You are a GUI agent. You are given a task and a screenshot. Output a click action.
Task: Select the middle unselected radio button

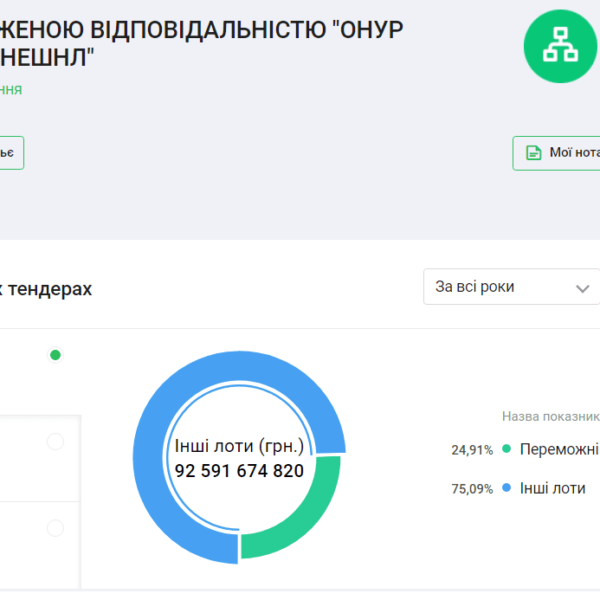point(55,442)
